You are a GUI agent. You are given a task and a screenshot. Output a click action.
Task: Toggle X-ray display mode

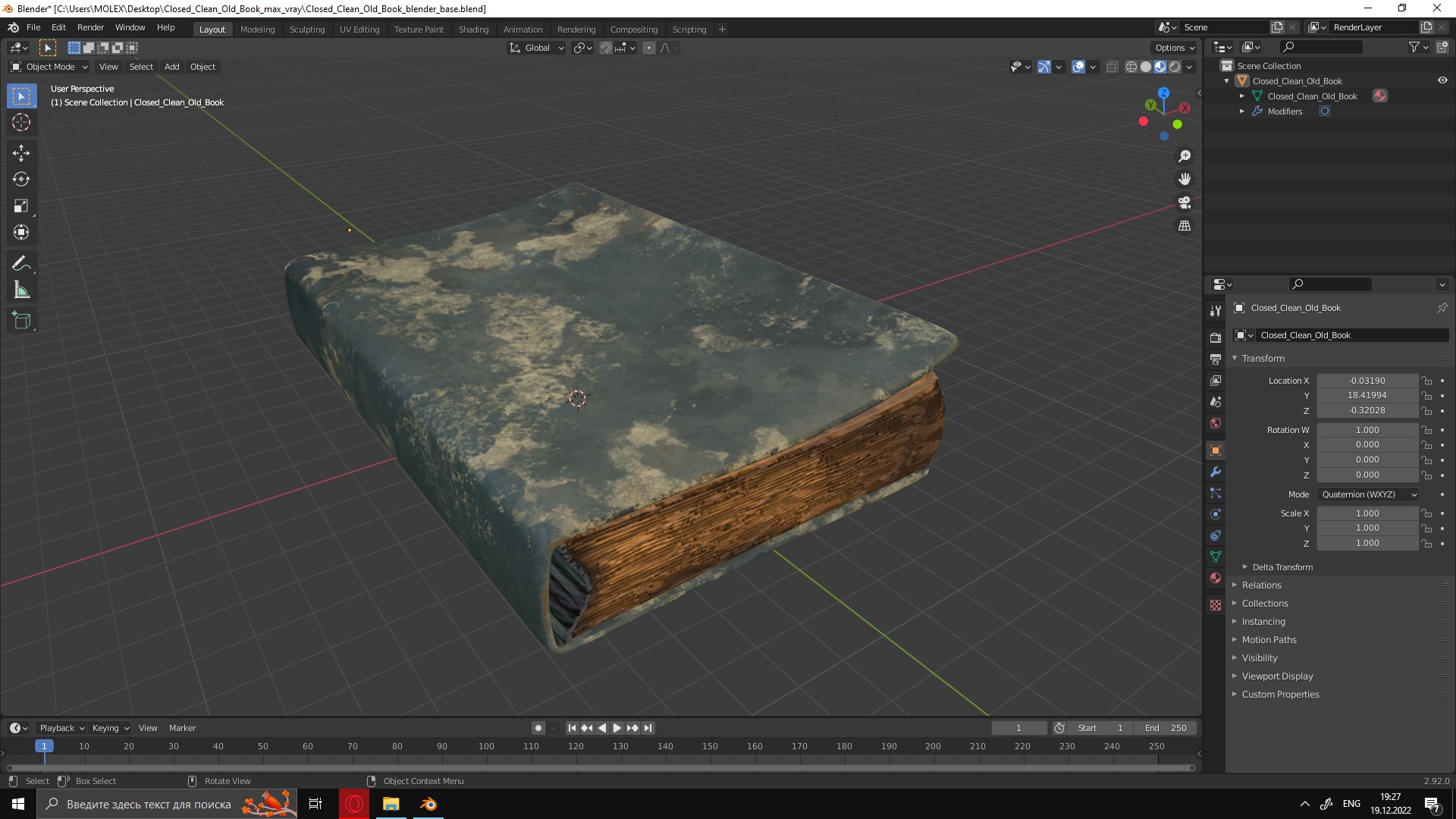point(1112,67)
